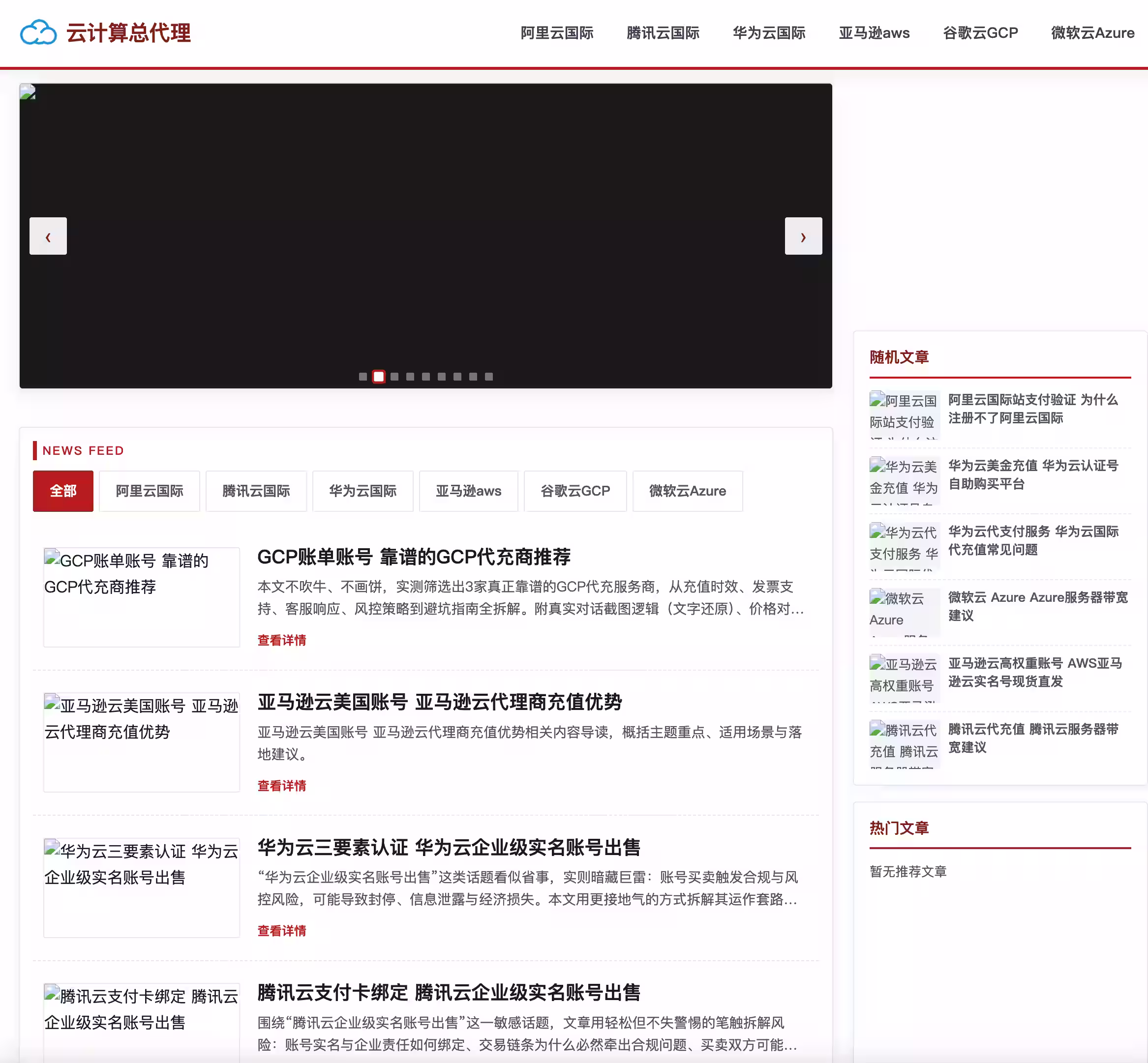This screenshot has width=1148, height=1063.
Task: Open 亚马逊云美国账号 article title
Action: [440, 702]
